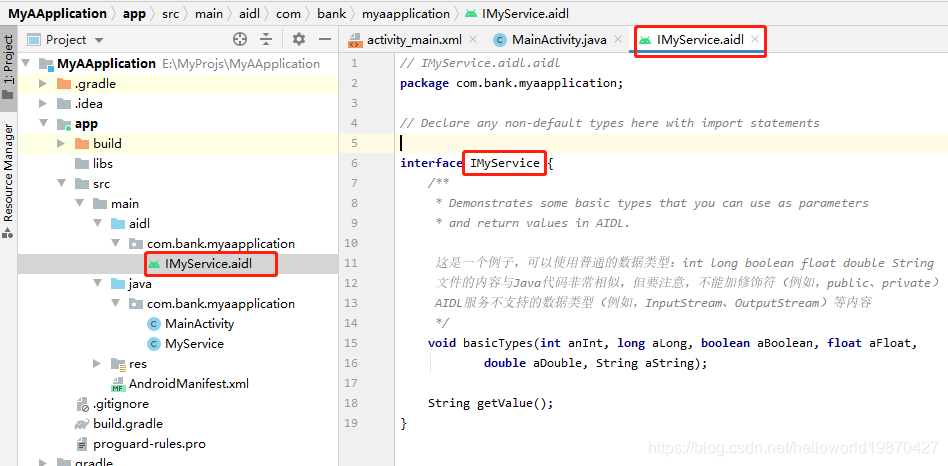Click aidl in the breadcrumb path
Viewport: 948px width, 466px height.
250,13
